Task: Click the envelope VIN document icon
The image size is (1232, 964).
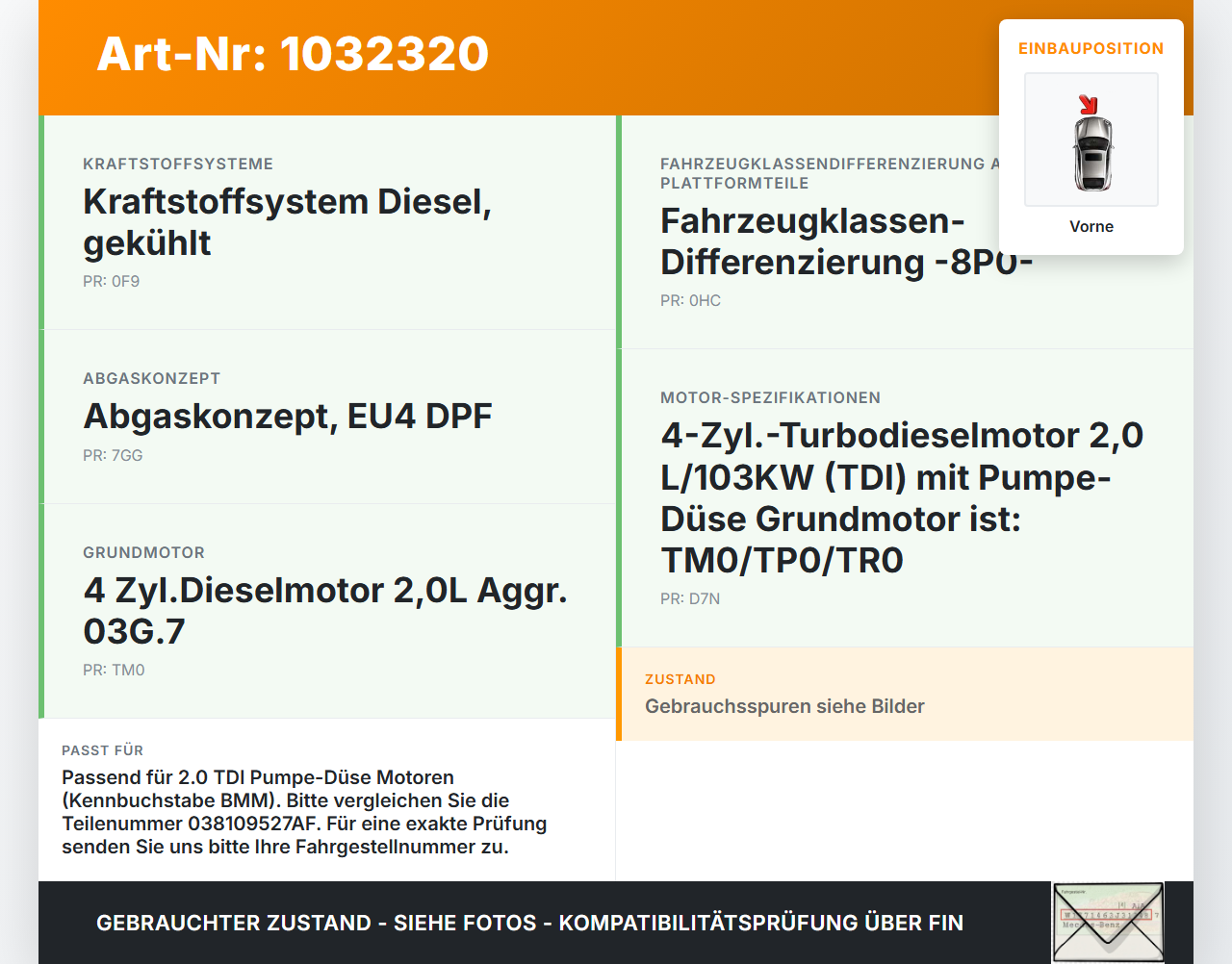Action: pyautogui.click(x=1108, y=922)
